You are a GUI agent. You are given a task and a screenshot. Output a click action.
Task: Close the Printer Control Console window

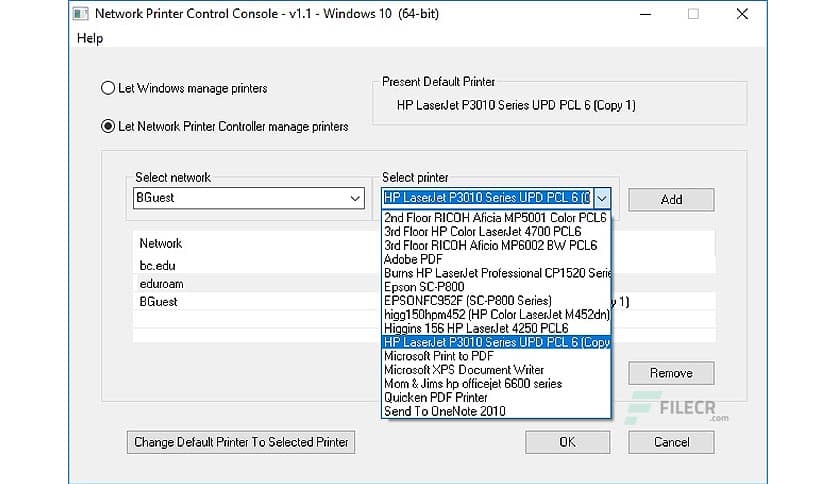tap(742, 14)
